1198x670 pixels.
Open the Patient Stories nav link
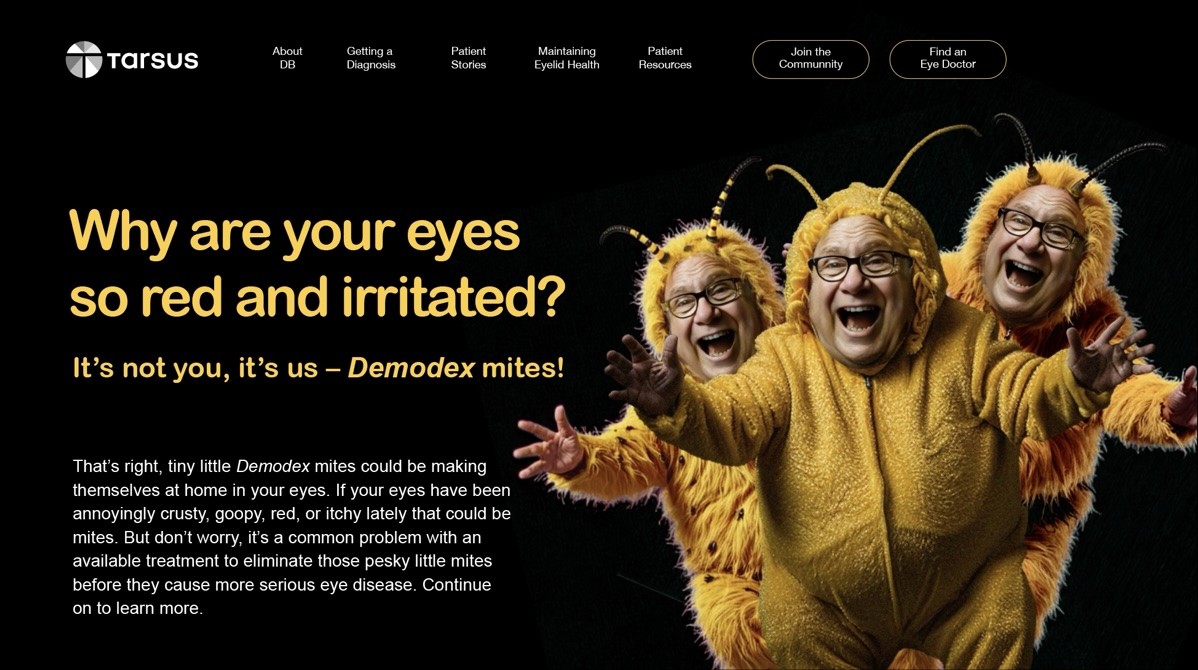coord(468,58)
